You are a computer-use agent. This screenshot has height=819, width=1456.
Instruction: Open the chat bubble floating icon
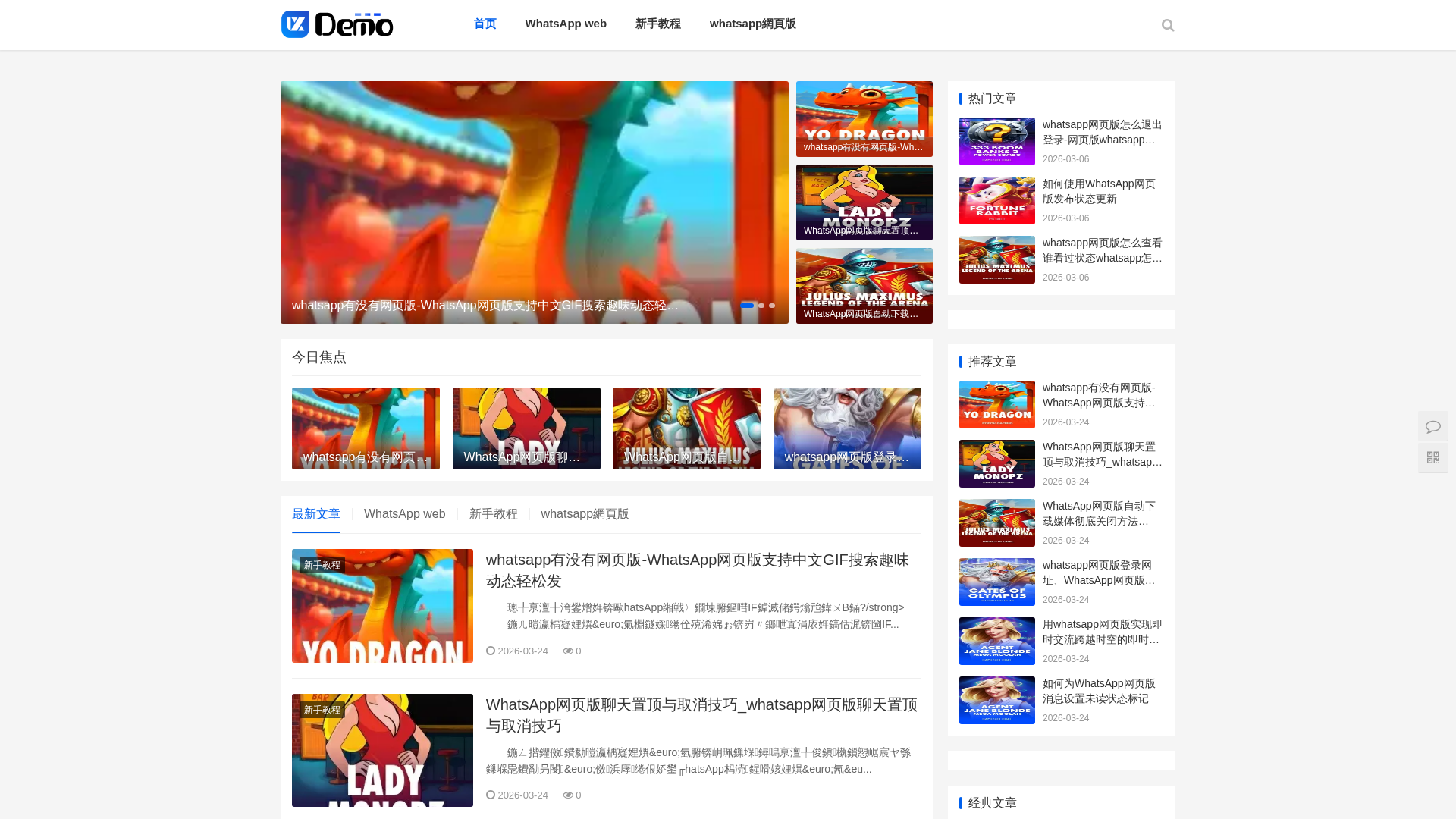[1432, 427]
